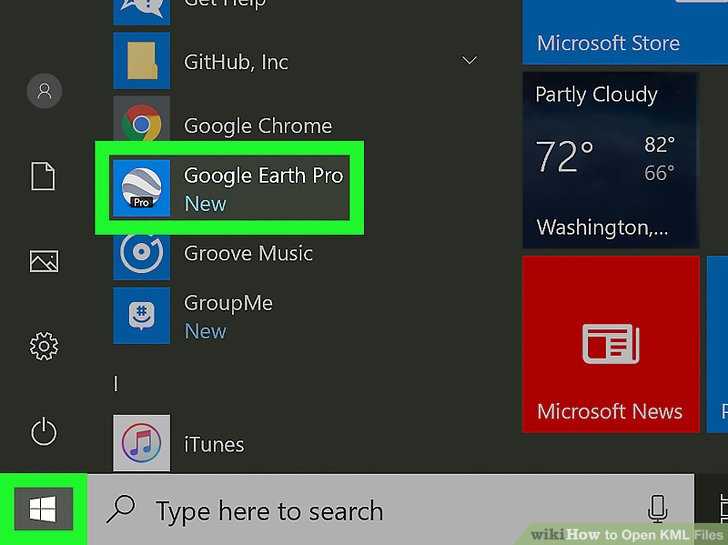Click the Google Chrome app icon

coord(142,120)
